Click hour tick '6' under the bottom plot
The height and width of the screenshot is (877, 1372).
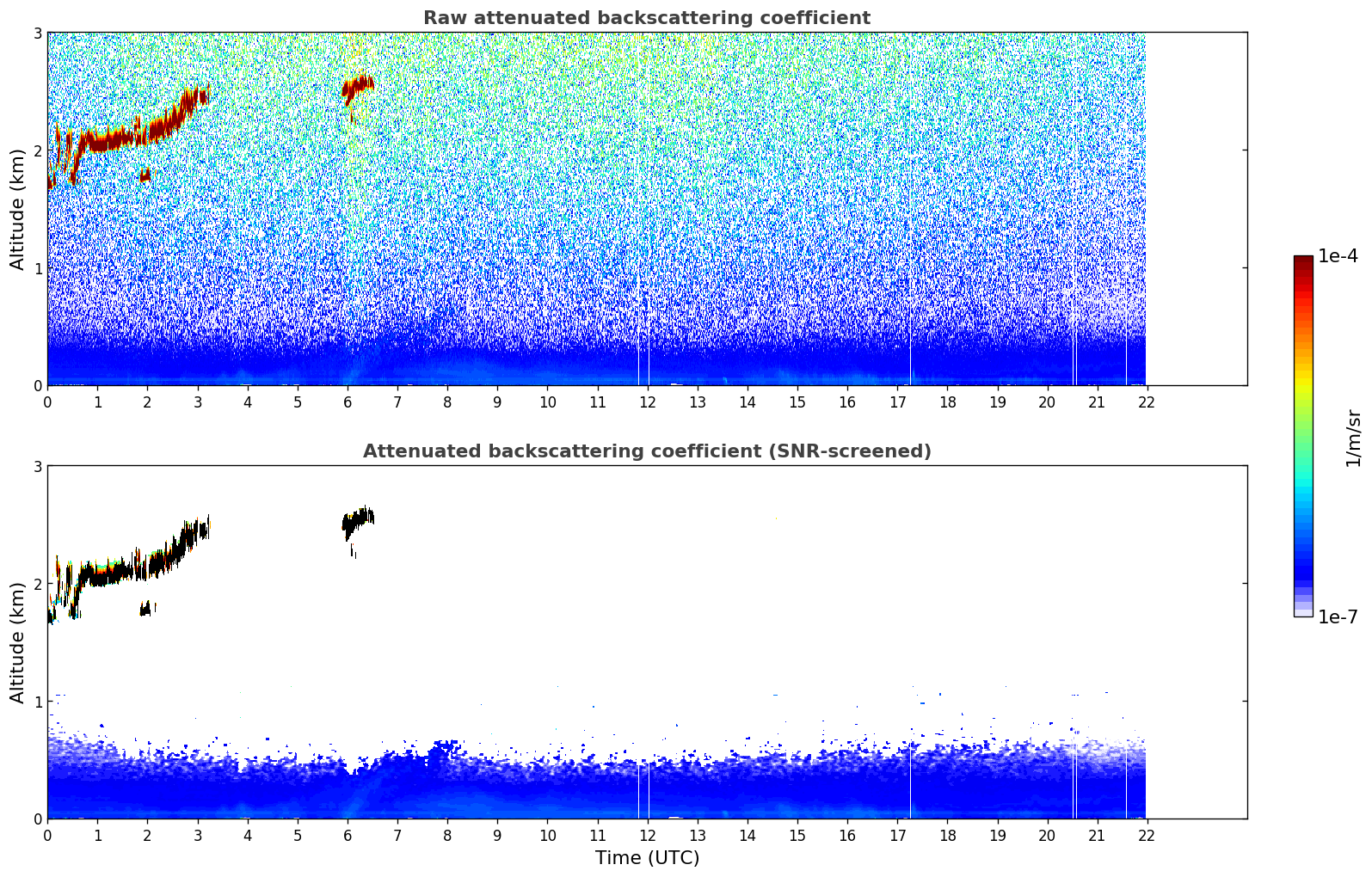(x=348, y=836)
